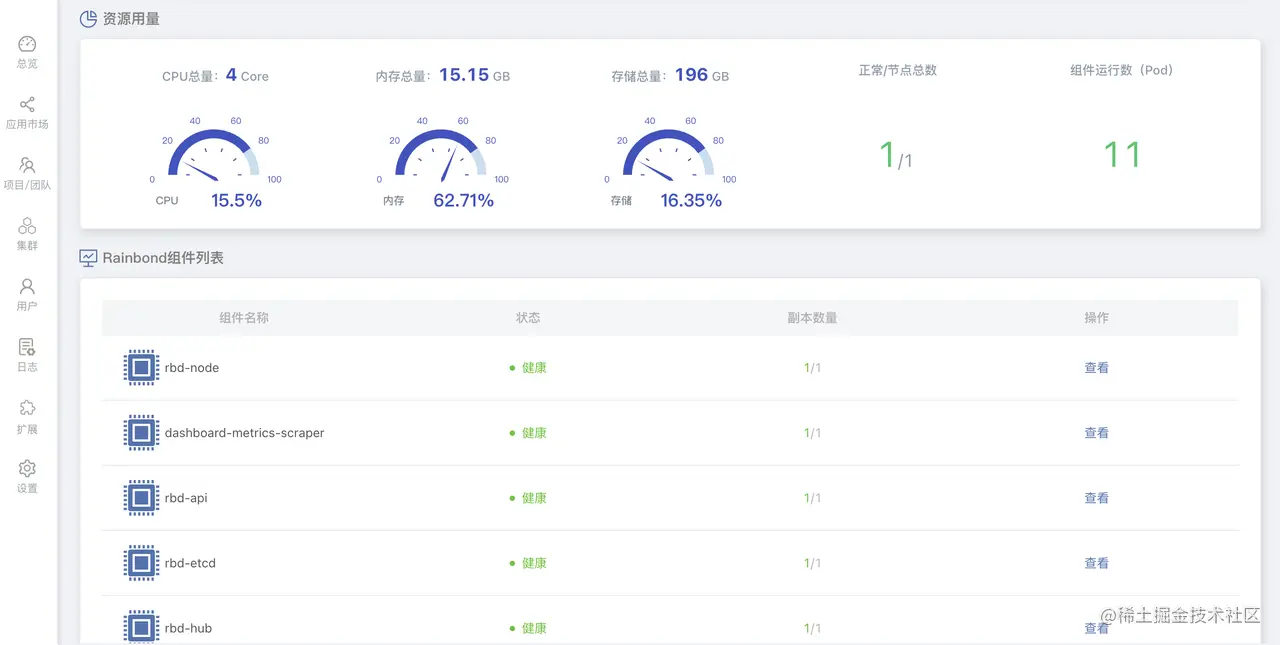Click the Rainbond组件列表 monitor icon

88,258
